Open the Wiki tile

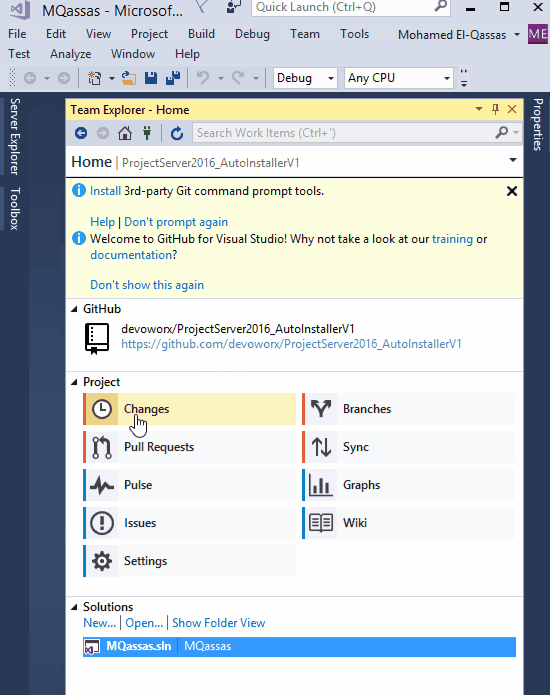408,523
